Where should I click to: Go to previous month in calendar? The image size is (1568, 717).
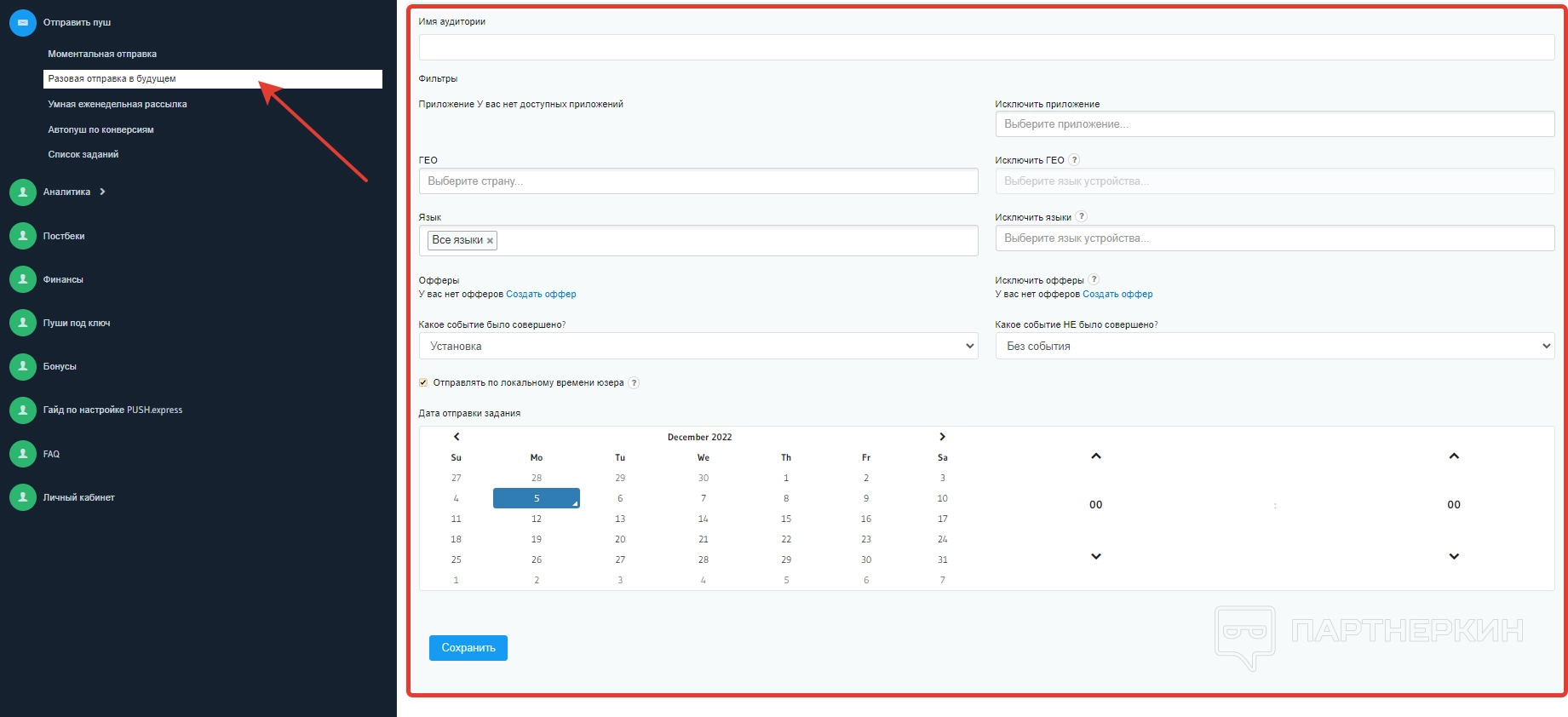tap(457, 437)
